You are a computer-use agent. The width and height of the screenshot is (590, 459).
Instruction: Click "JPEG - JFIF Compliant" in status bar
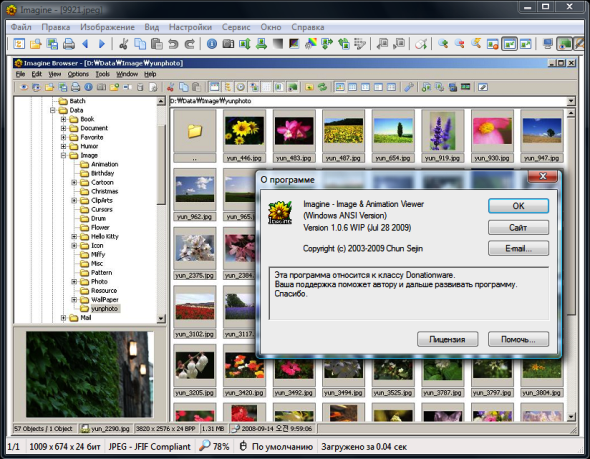tap(149, 447)
